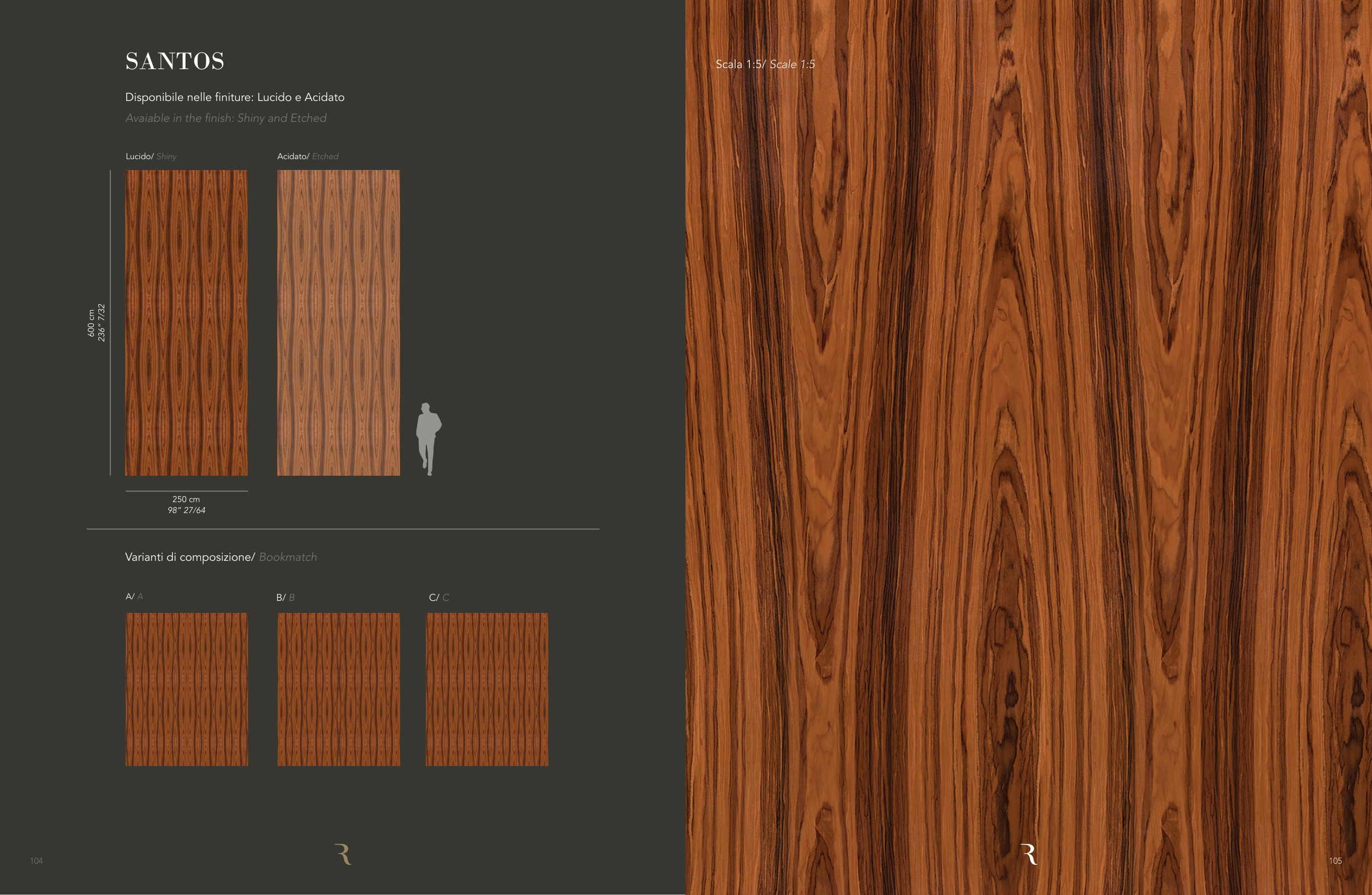
Task: Select bookmatch variant B thumbnail
Action: click(x=339, y=689)
